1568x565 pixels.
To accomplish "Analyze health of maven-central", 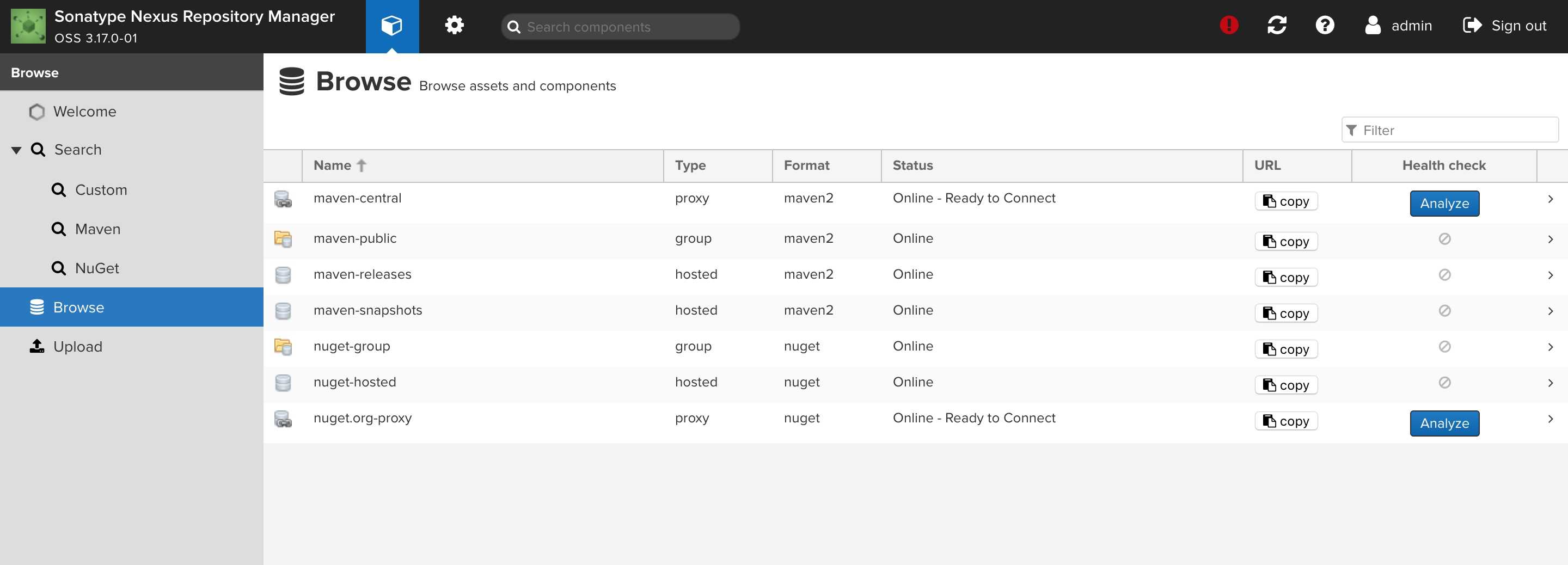I will click(x=1444, y=204).
